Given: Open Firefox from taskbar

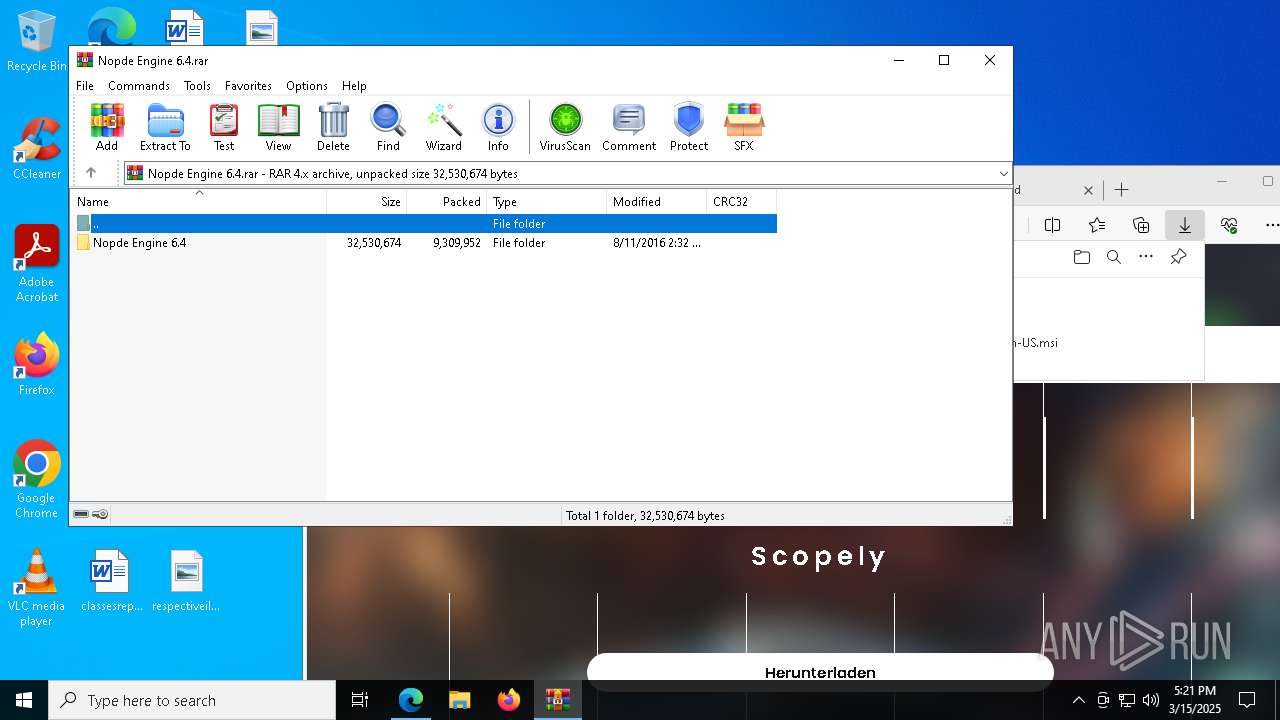Looking at the screenshot, I should coord(508,700).
